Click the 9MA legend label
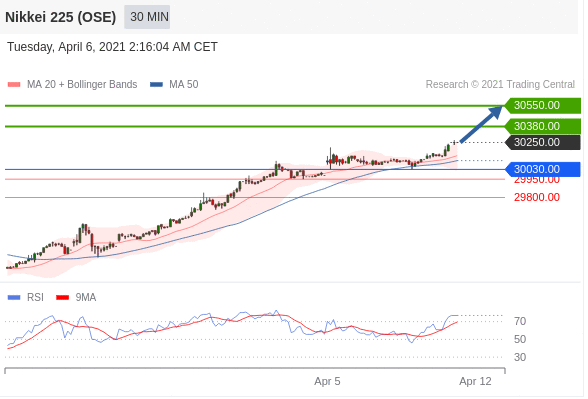This screenshot has width=588, height=399. click(86, 297)
